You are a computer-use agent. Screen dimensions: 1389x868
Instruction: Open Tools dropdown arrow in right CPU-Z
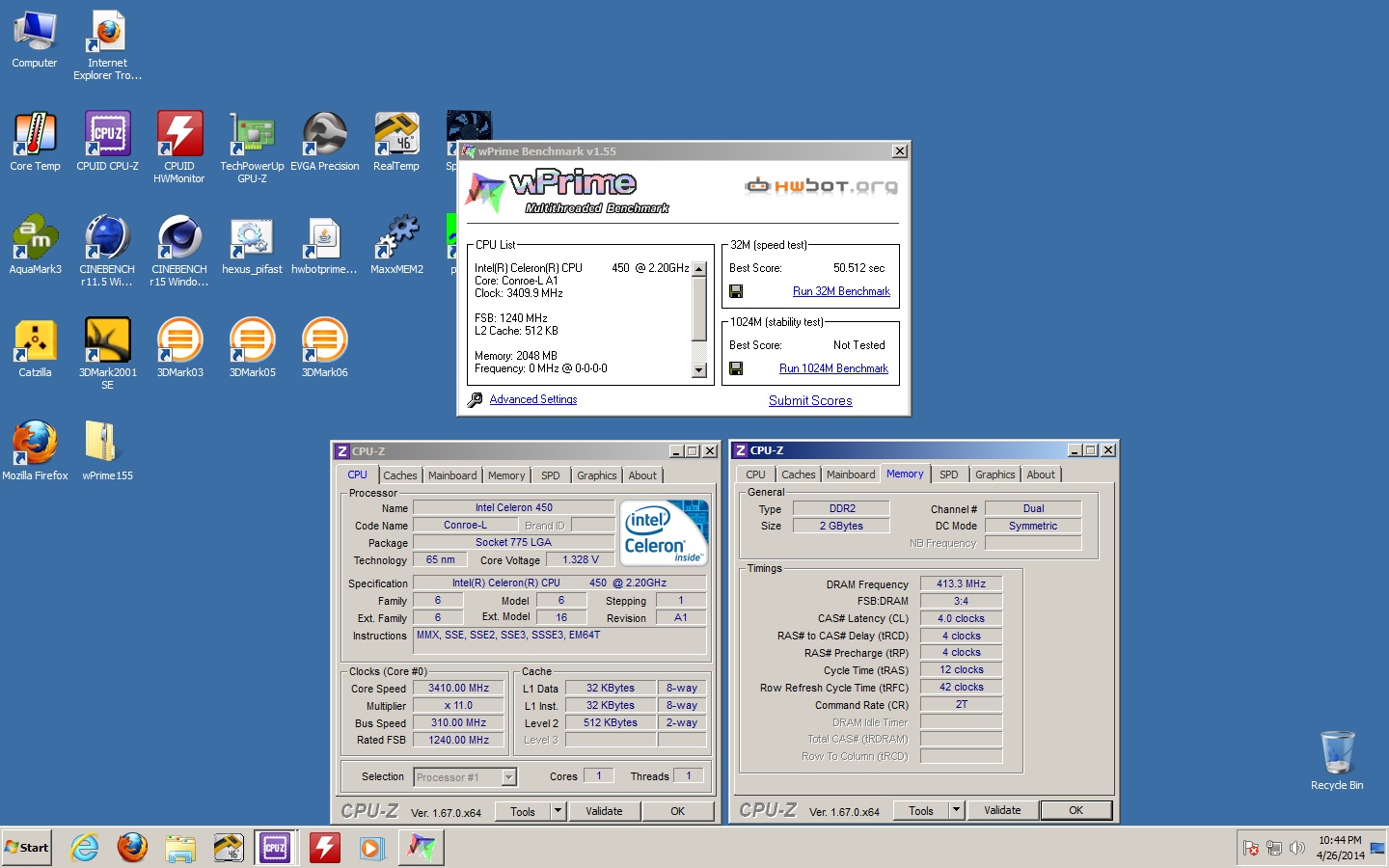click(x=956, y=810)
